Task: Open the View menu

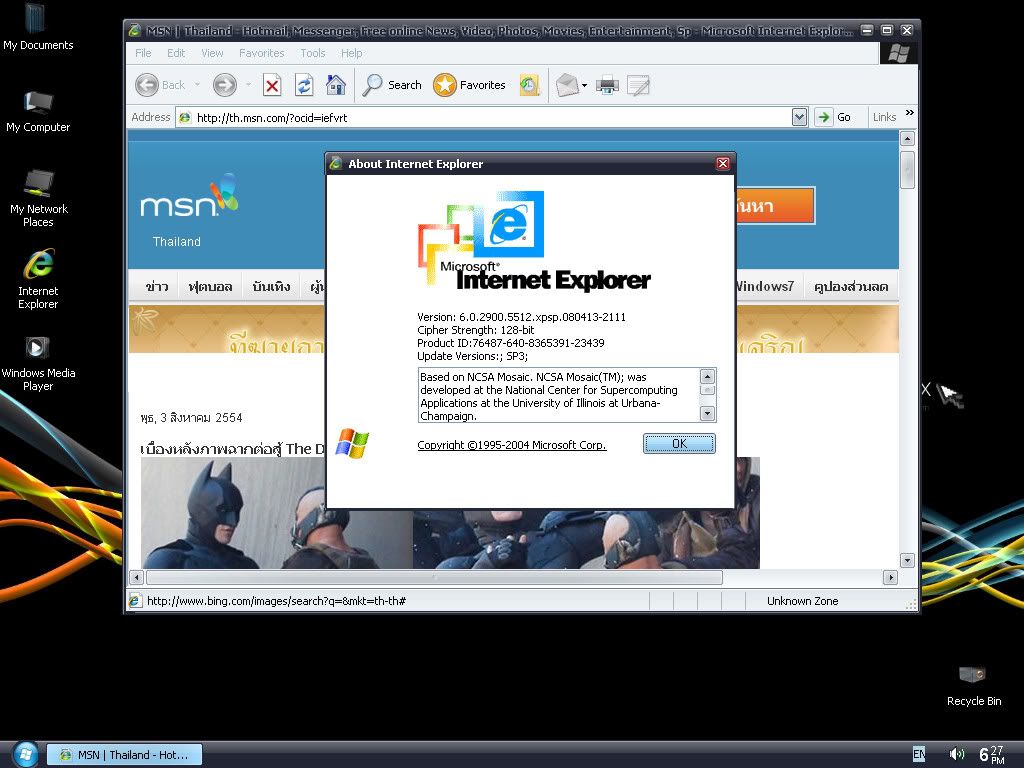Action: [x=212, y=53]
